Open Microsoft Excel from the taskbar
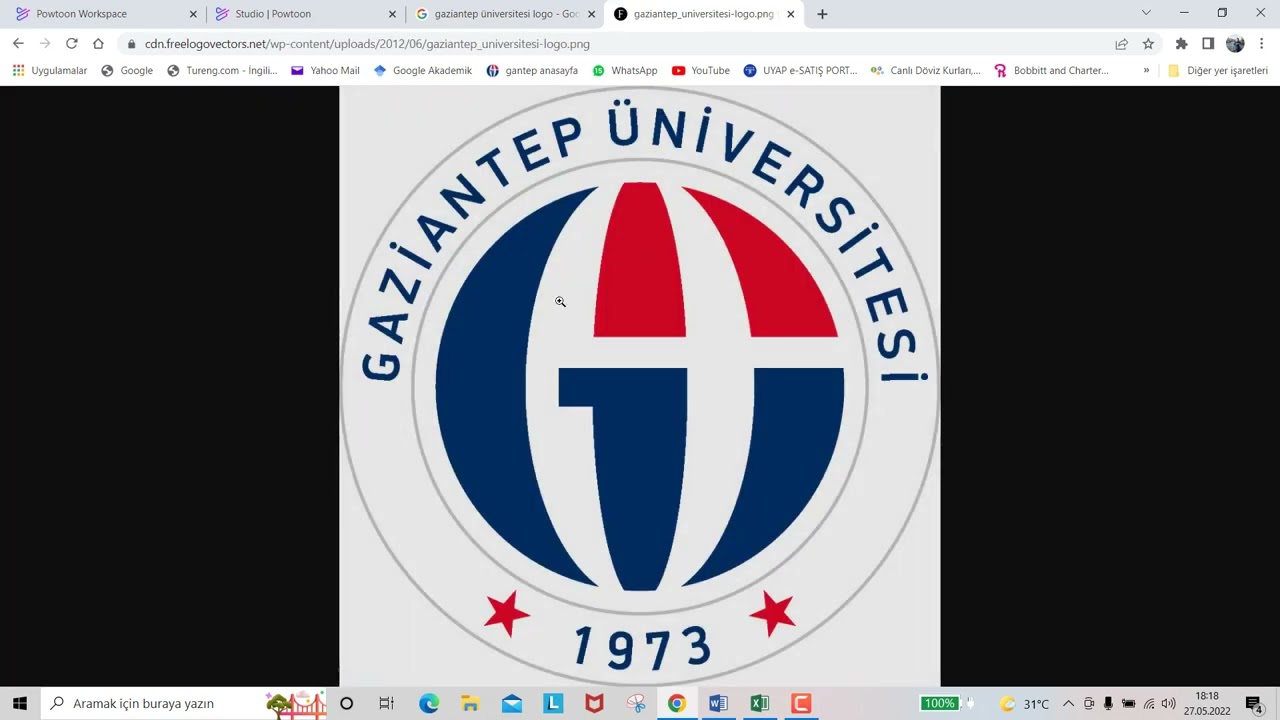 [x=760, y=703]
